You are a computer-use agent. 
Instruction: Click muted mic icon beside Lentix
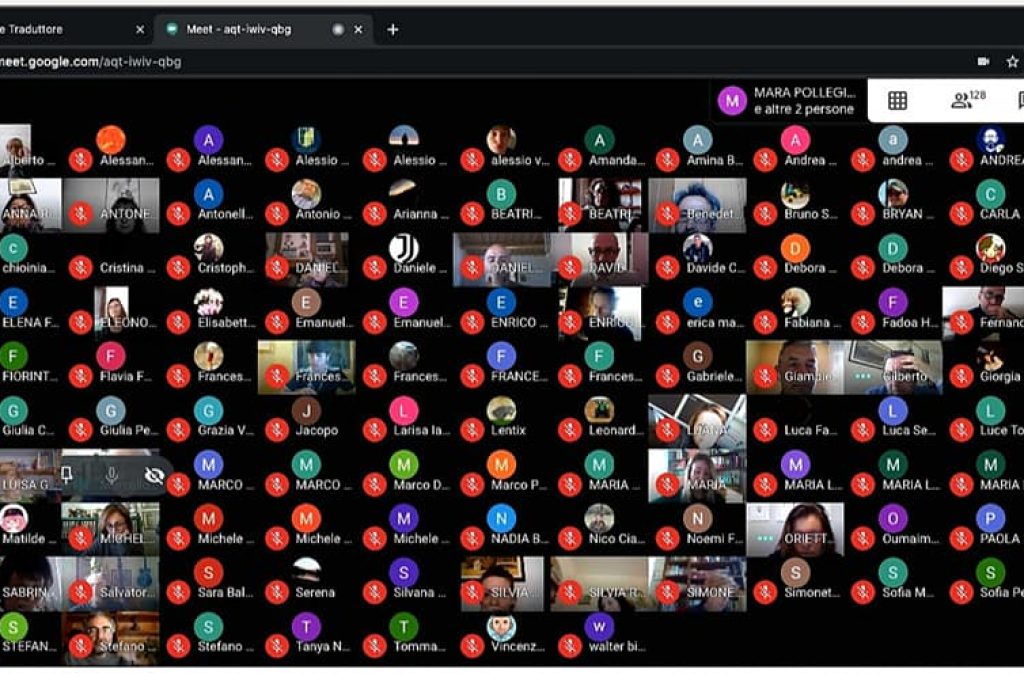[x=472, y=430]
